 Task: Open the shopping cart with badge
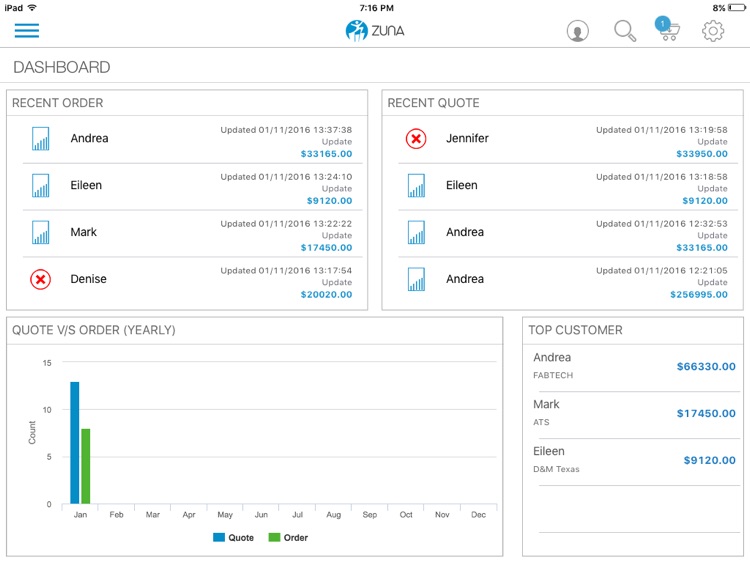pos(667,30)
